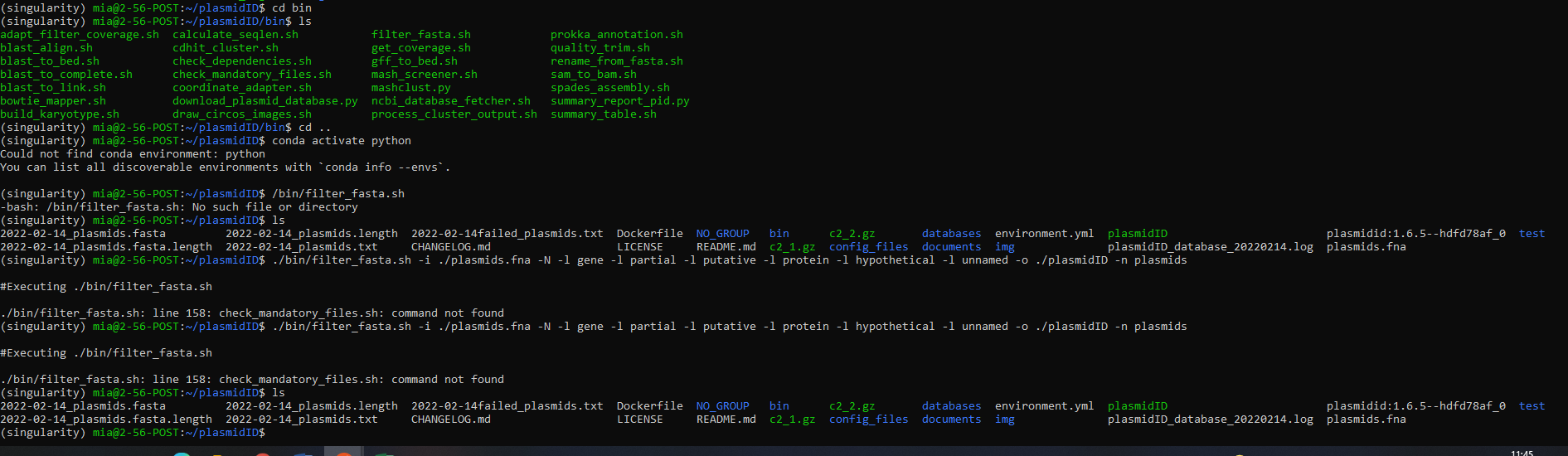
Task: Click README.md in the first ls output
Action: click(726, 247)
